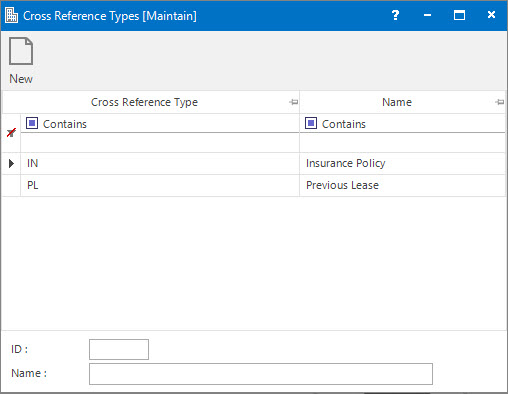This screenshot has width=508, height=394.
Task: Click the Previous Lease name cell
Action: click(403, 185)
